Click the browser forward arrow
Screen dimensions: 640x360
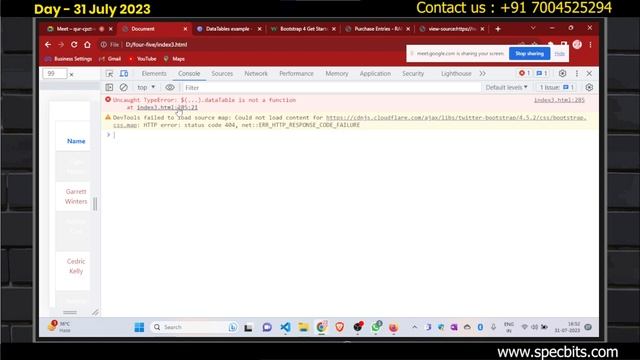(x=61, y=44)
